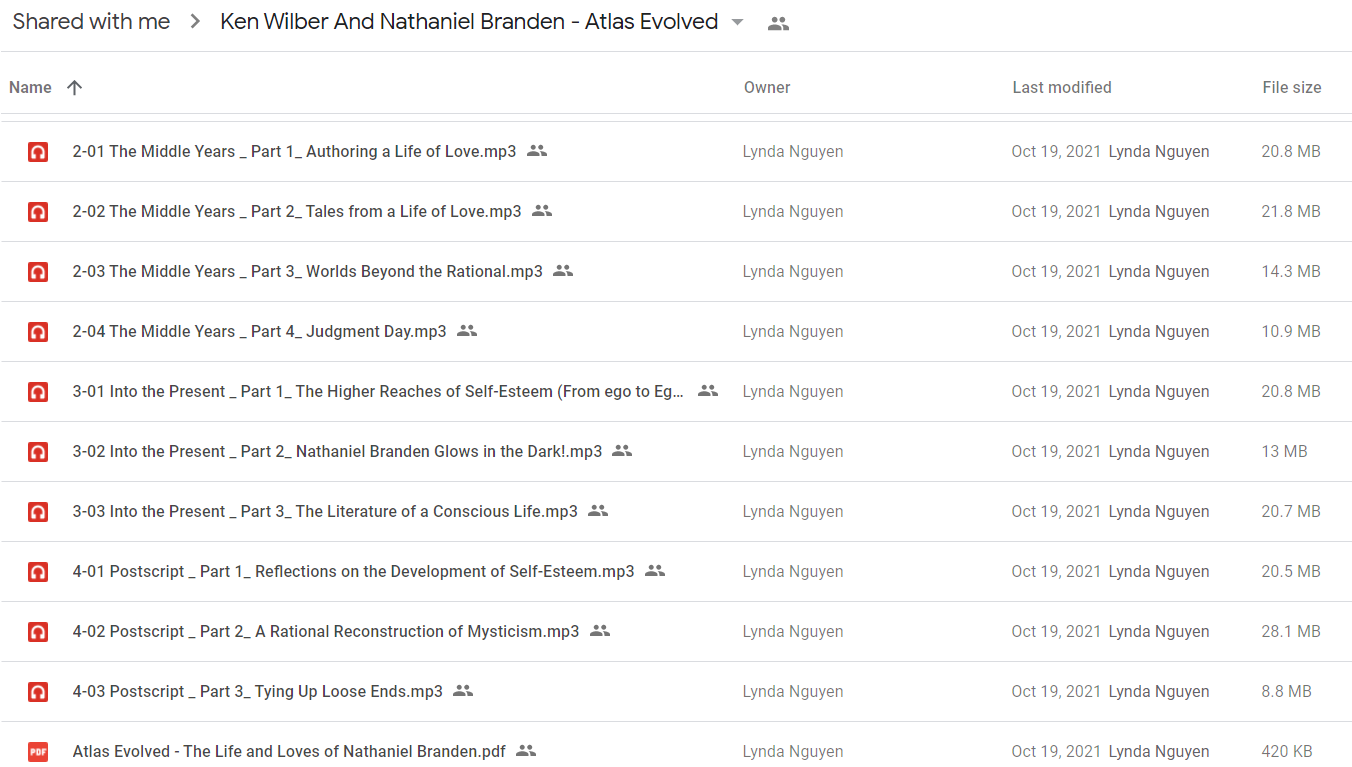The width and height of the screenshot is (1352, 767).
Task: Click Oct 19, 2021 date on 2-04 Judgment Day row
Action: (x=1056, y=332)
